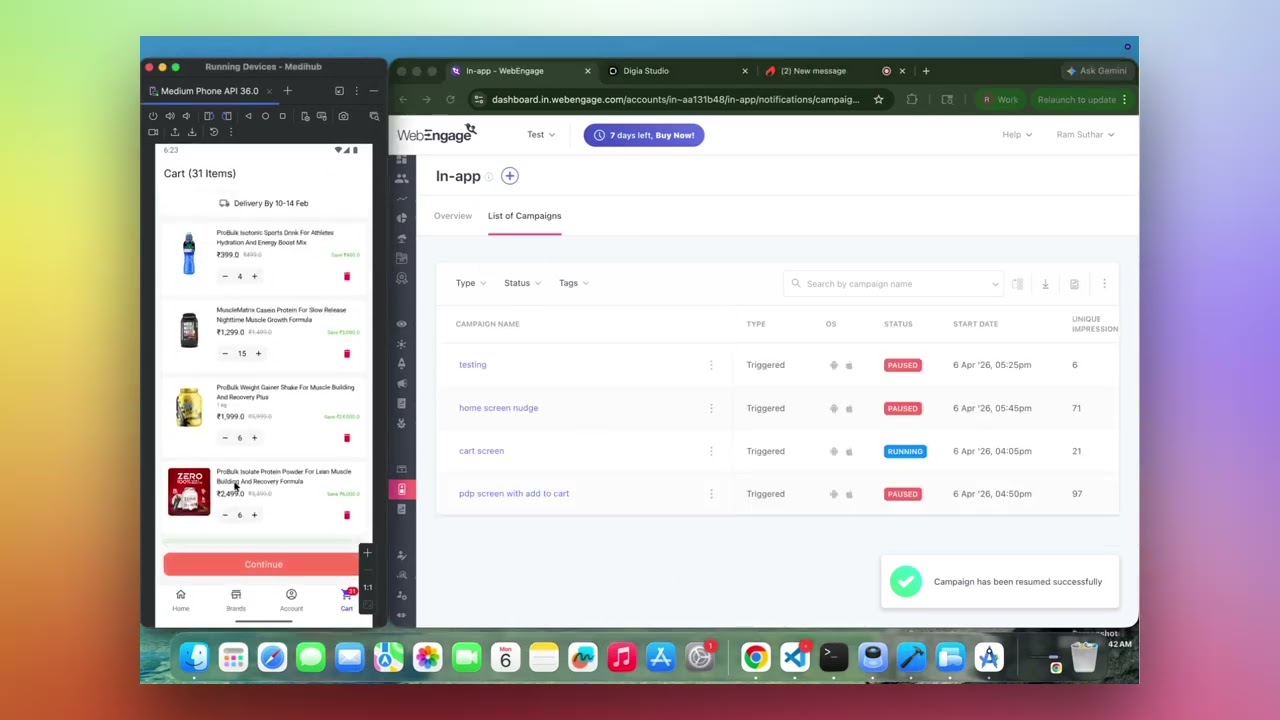Open a new Chrome tab

tap(926, 71)
